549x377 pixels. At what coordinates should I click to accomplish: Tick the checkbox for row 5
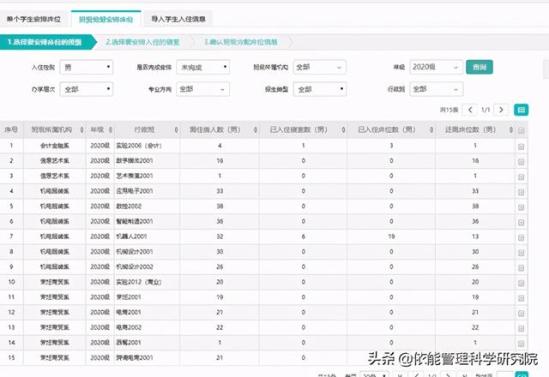click(521, 207)
